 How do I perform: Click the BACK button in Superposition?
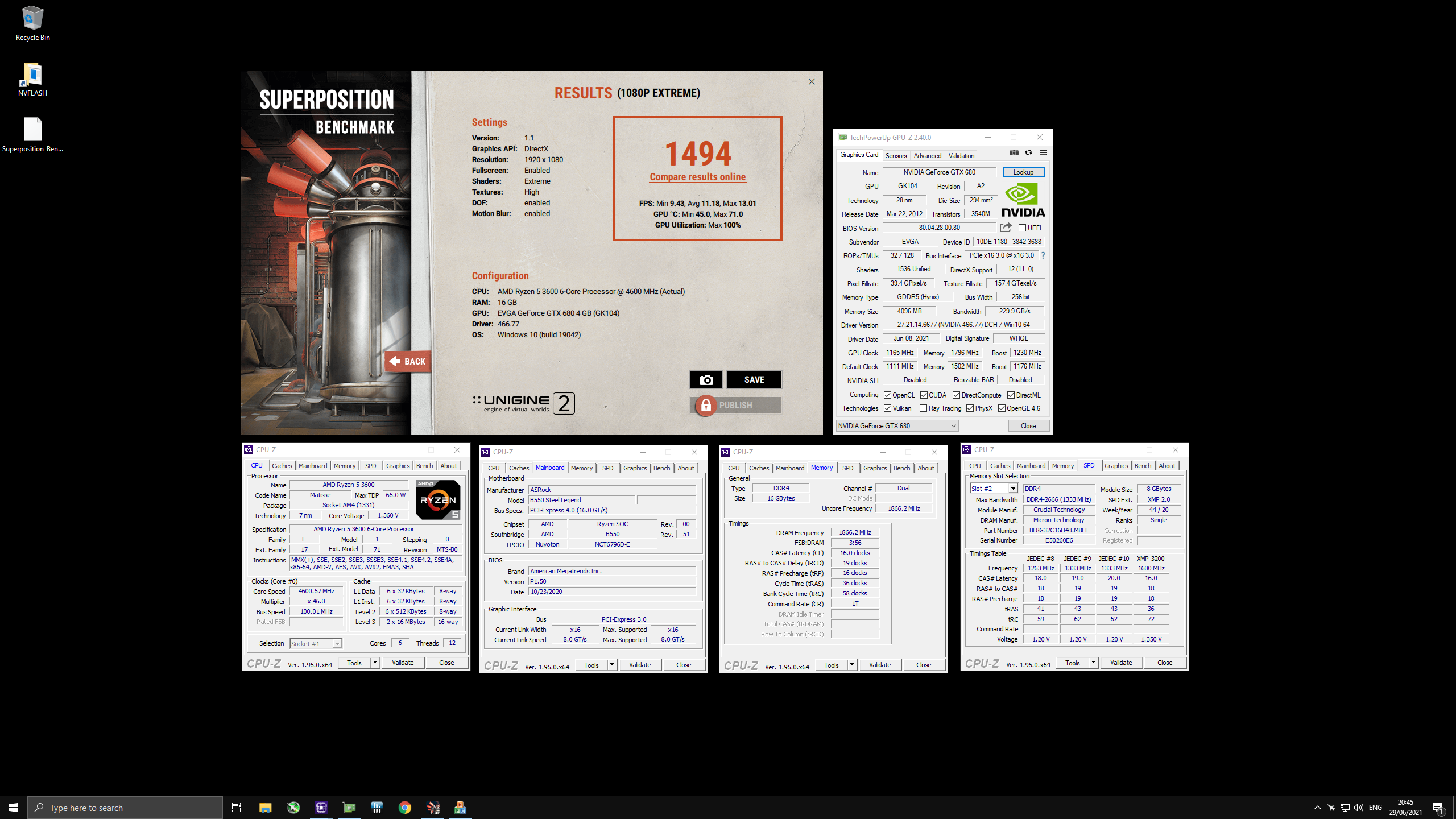click(x=408, y=361)
